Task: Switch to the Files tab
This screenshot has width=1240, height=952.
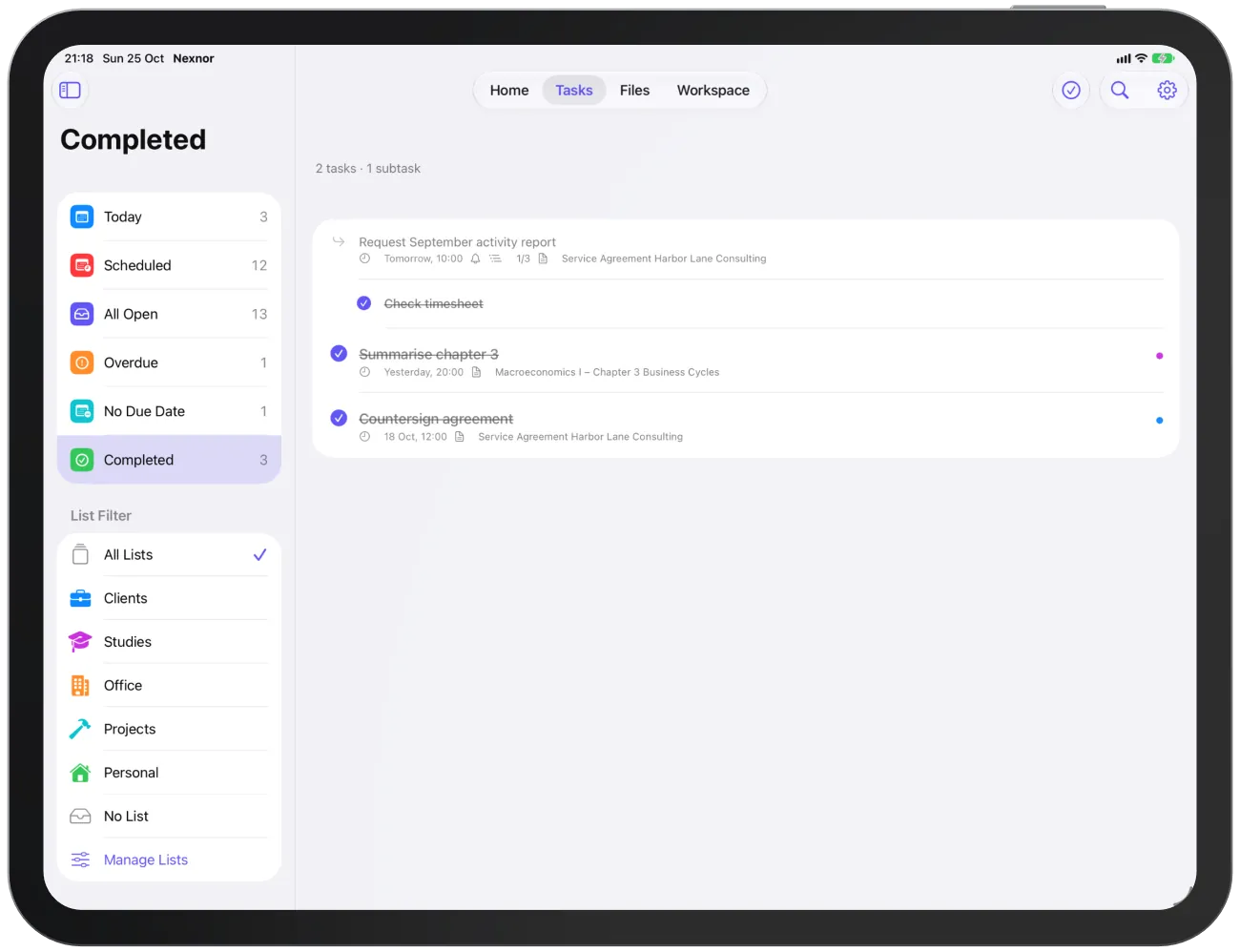Action: click(634, 90)
